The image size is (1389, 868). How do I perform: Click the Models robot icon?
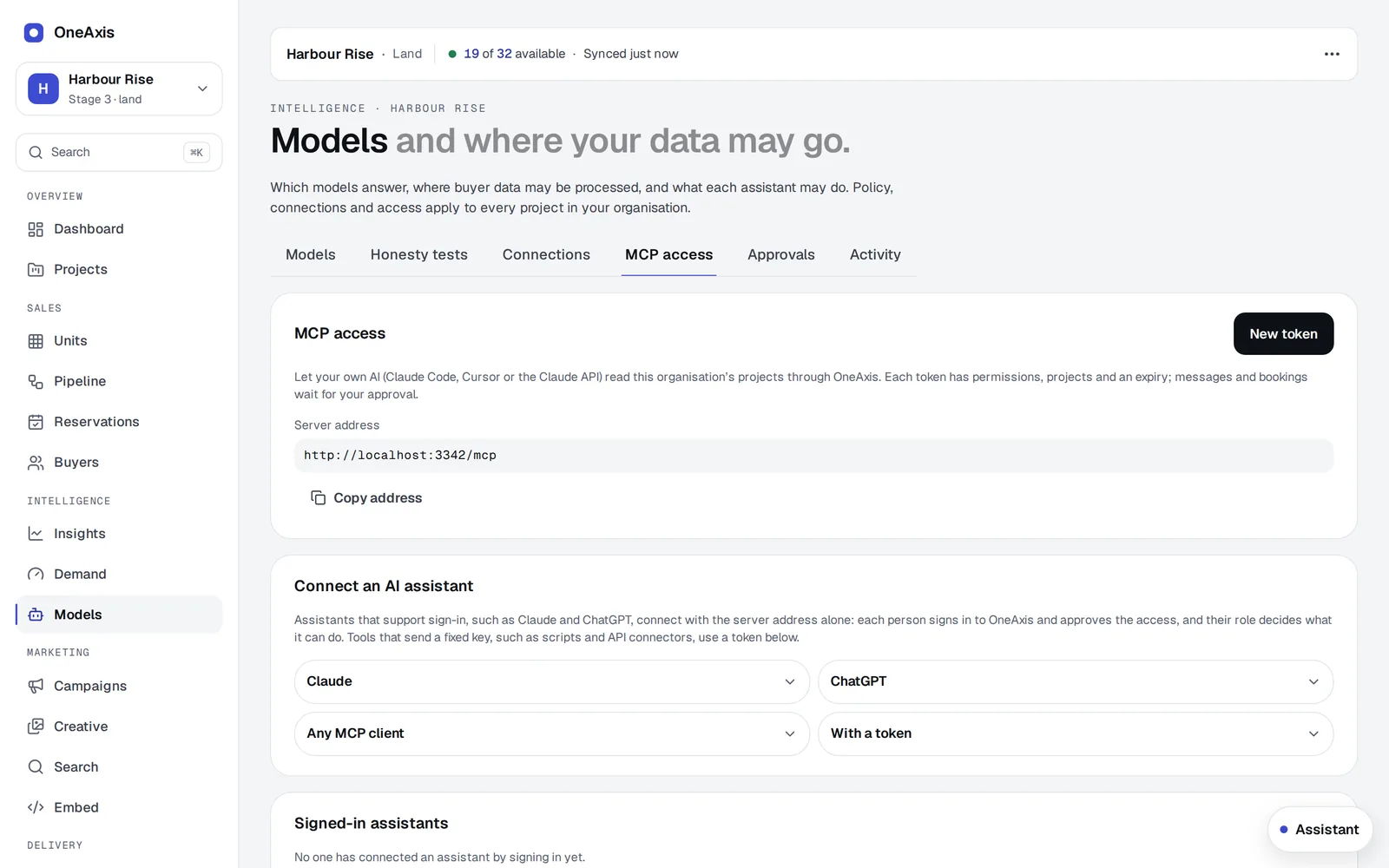pos(36,615)
